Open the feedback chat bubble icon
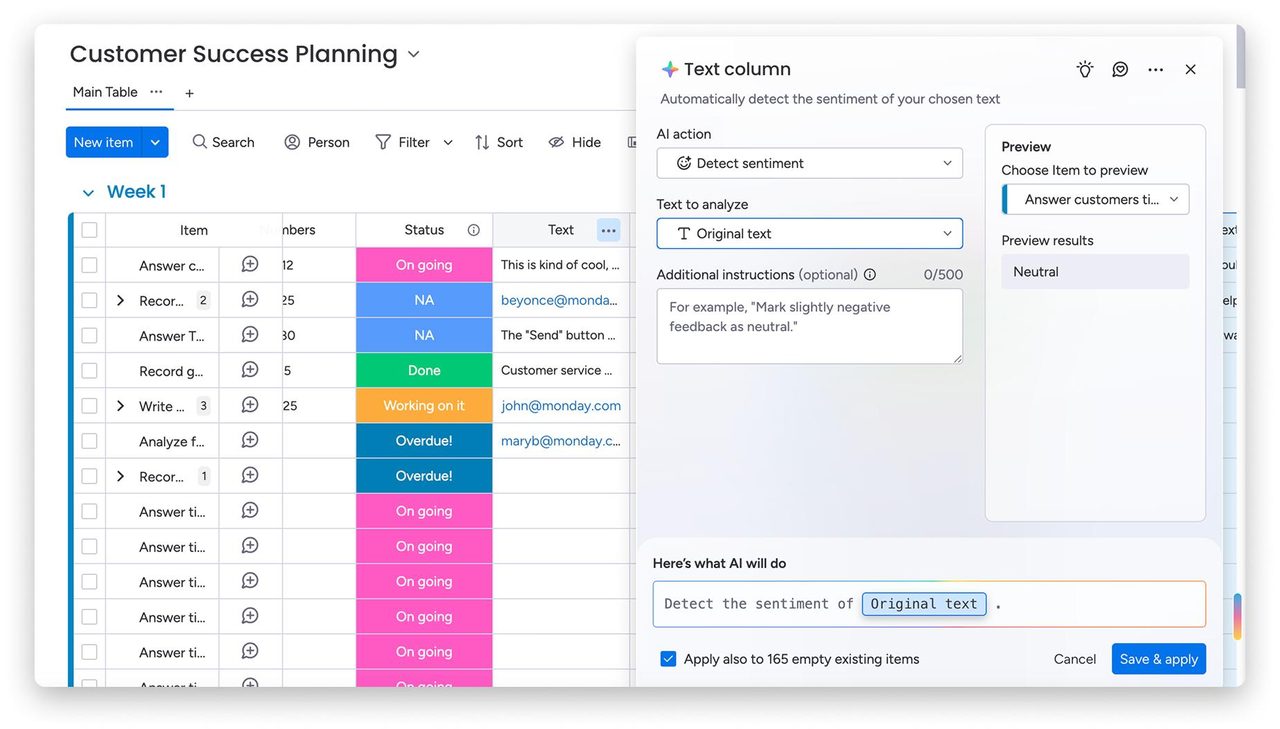Screen dimensions: 1280x729 tap(1120, 69)
